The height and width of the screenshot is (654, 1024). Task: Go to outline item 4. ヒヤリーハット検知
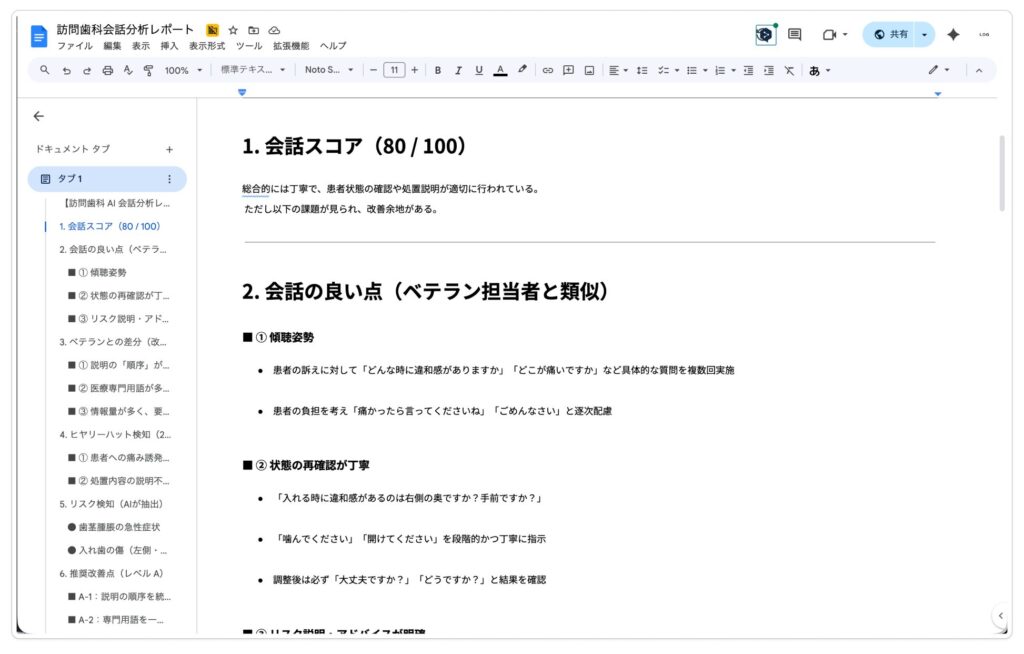click(x=115, y=434)
